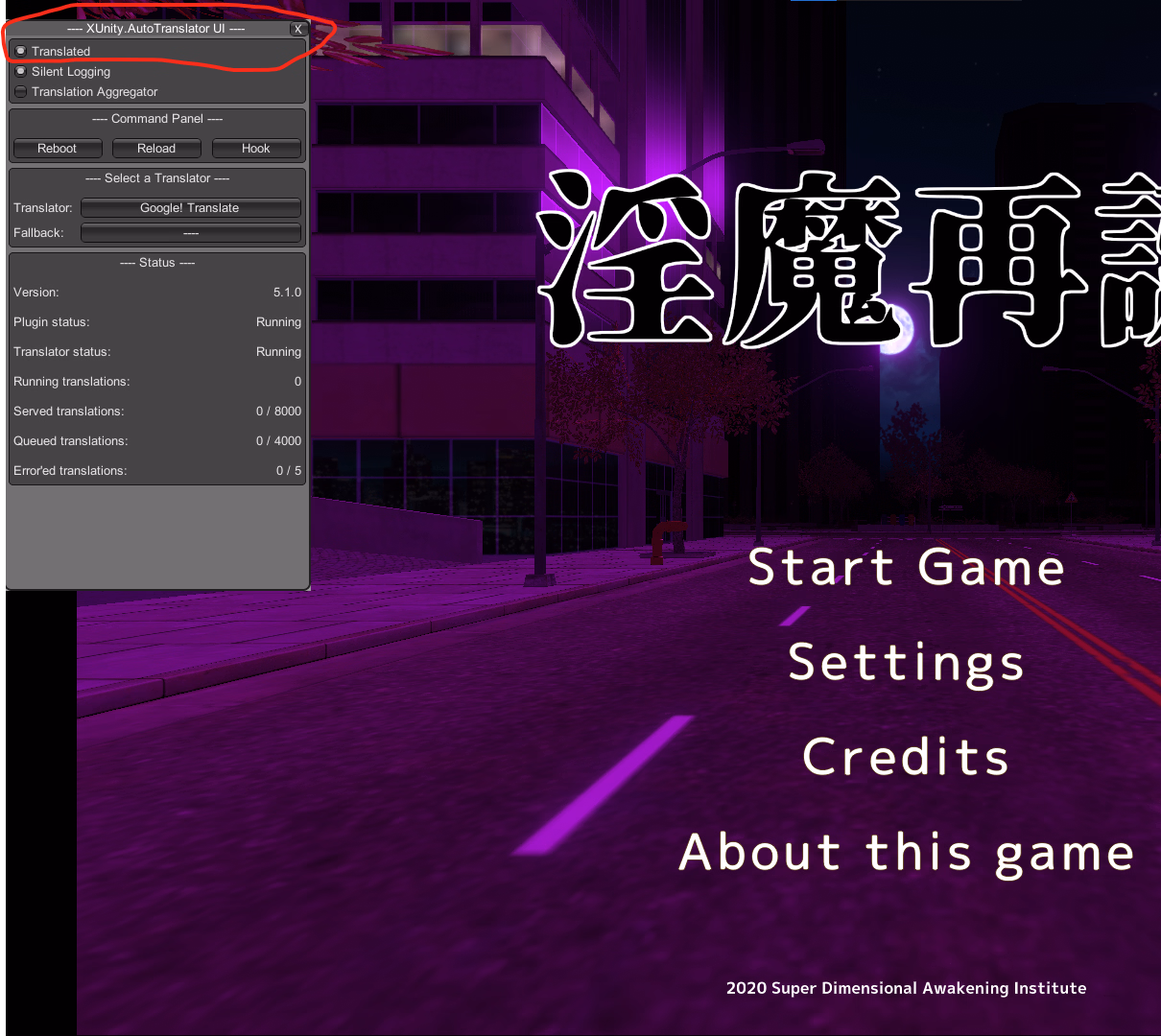This screenshot has width=1161, height=1036.
Task: Enable the Translation Aggregator toggle
Action: pos(21,92)
